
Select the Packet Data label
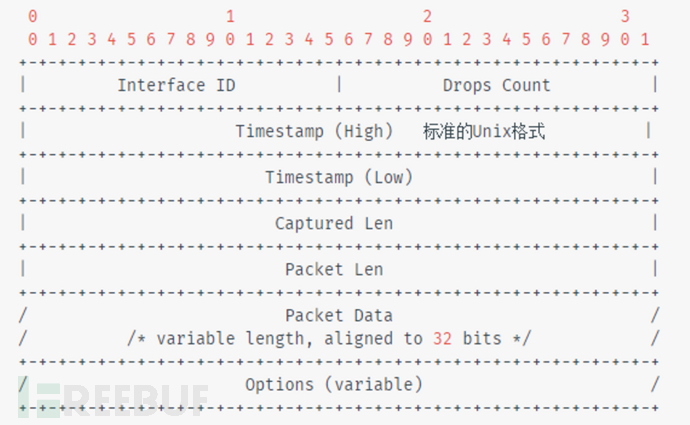pyautogui.click(x=339, y=316)
